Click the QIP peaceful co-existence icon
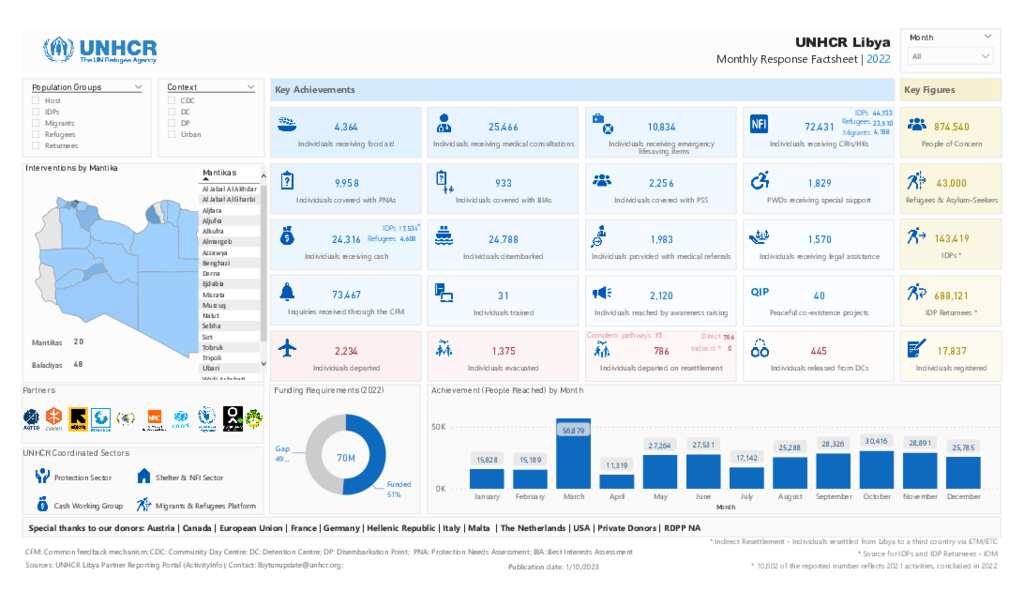The height and width of the screenshot is (591, 1024). pyautogui.click(x=760, y=292)
